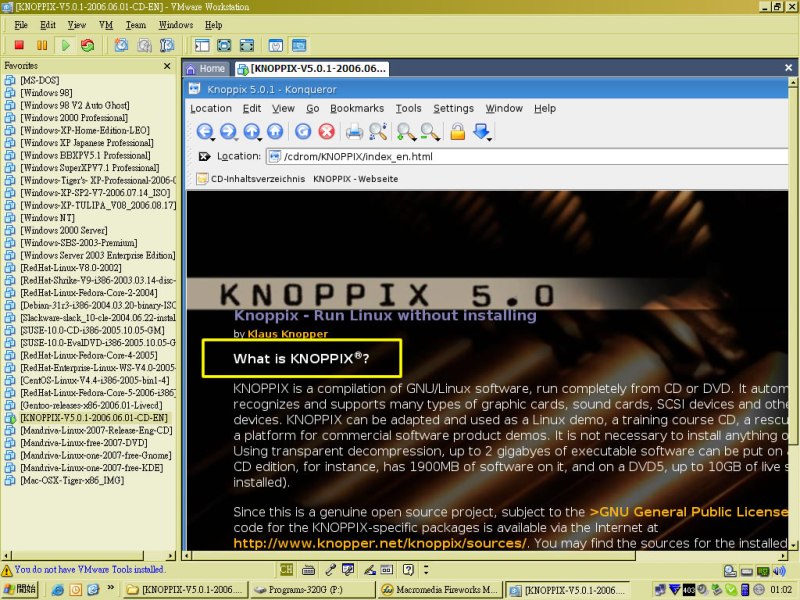800x600 pixels.
Task: Open the VM menu in VMware
Action: tap(106, 25)
